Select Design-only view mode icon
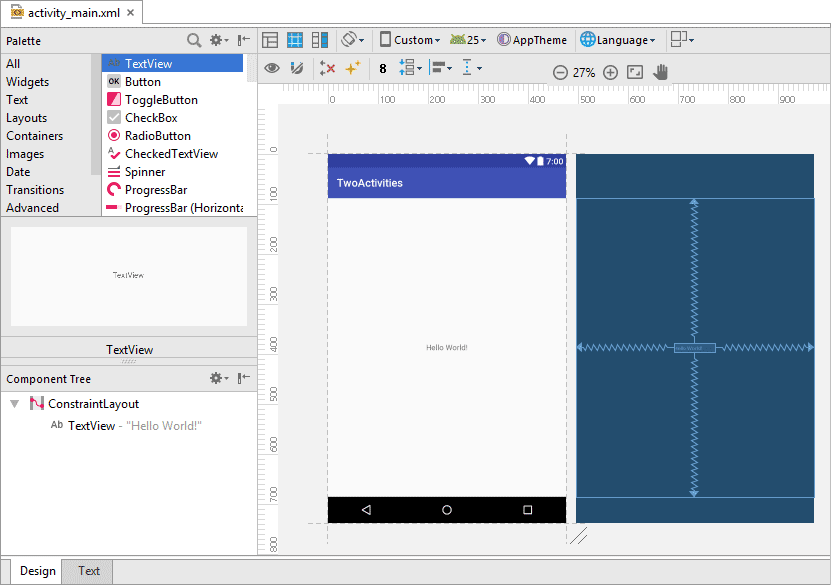Screen dimensions: 831x585 [270, 40]
